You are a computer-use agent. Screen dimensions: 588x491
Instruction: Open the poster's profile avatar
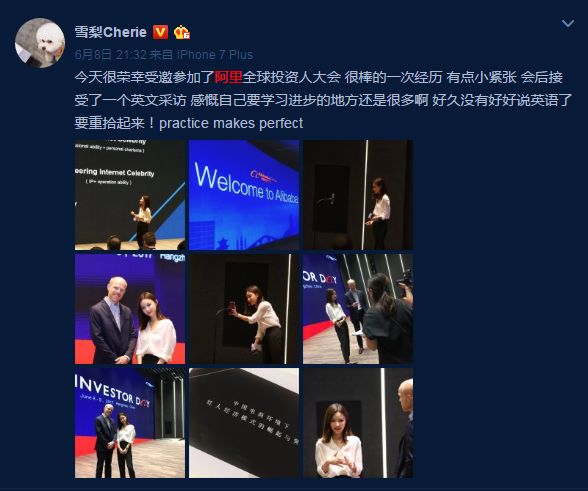pyautogui.click(x=40, y=43)
